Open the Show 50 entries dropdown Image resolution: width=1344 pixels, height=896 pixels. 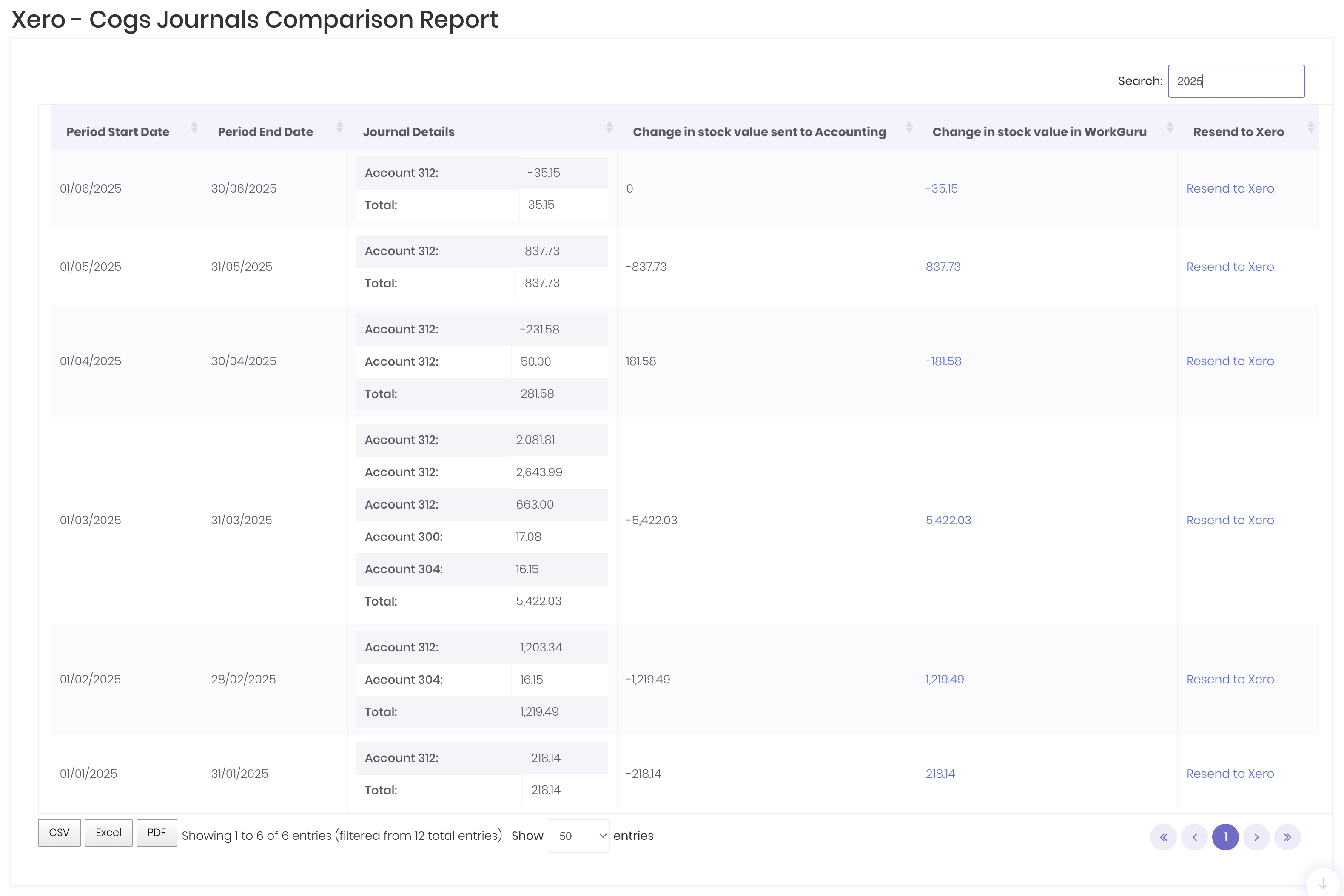pos(578,836)
